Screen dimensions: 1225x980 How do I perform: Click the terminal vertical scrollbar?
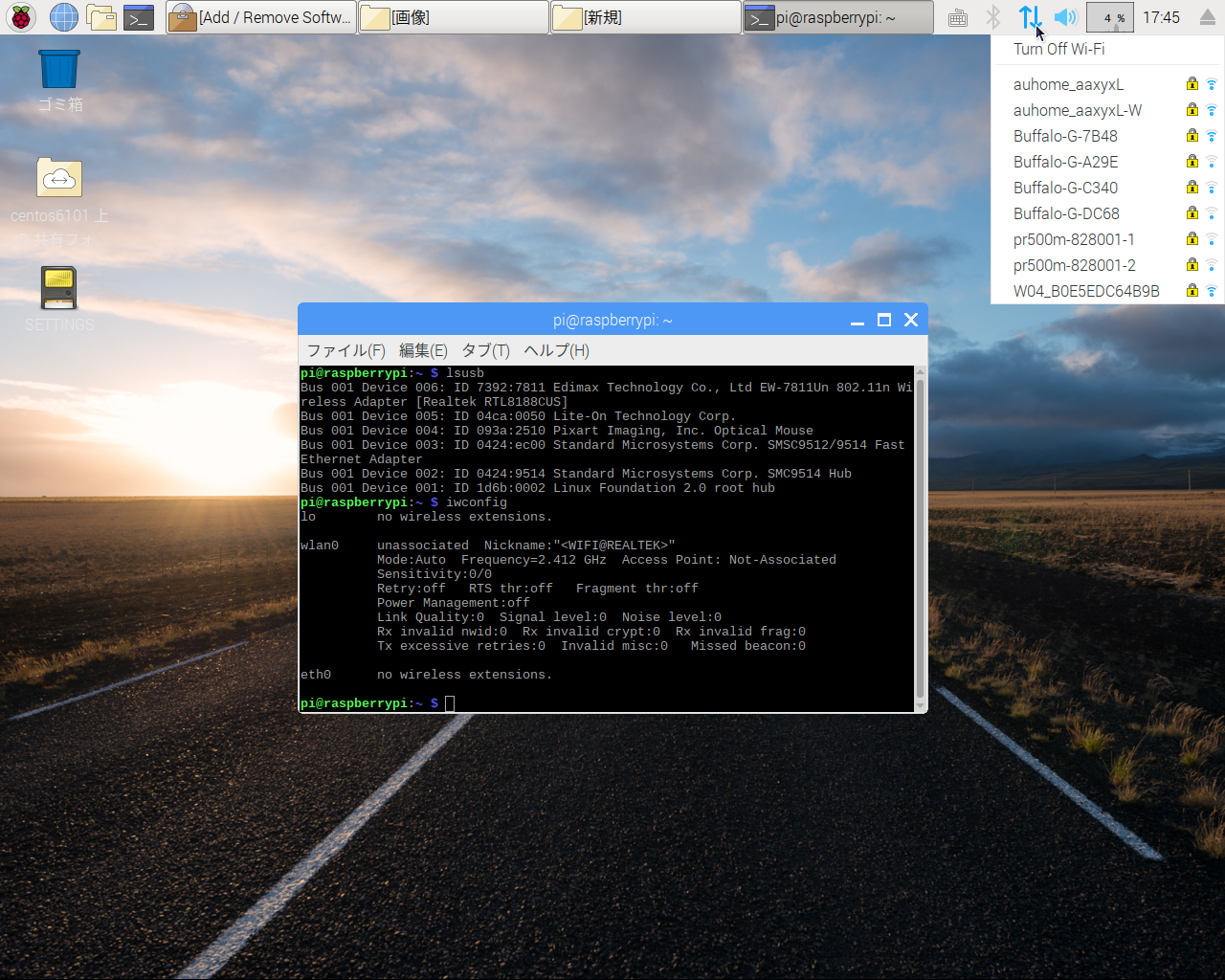pyautogui.click(x=920, y=536)
